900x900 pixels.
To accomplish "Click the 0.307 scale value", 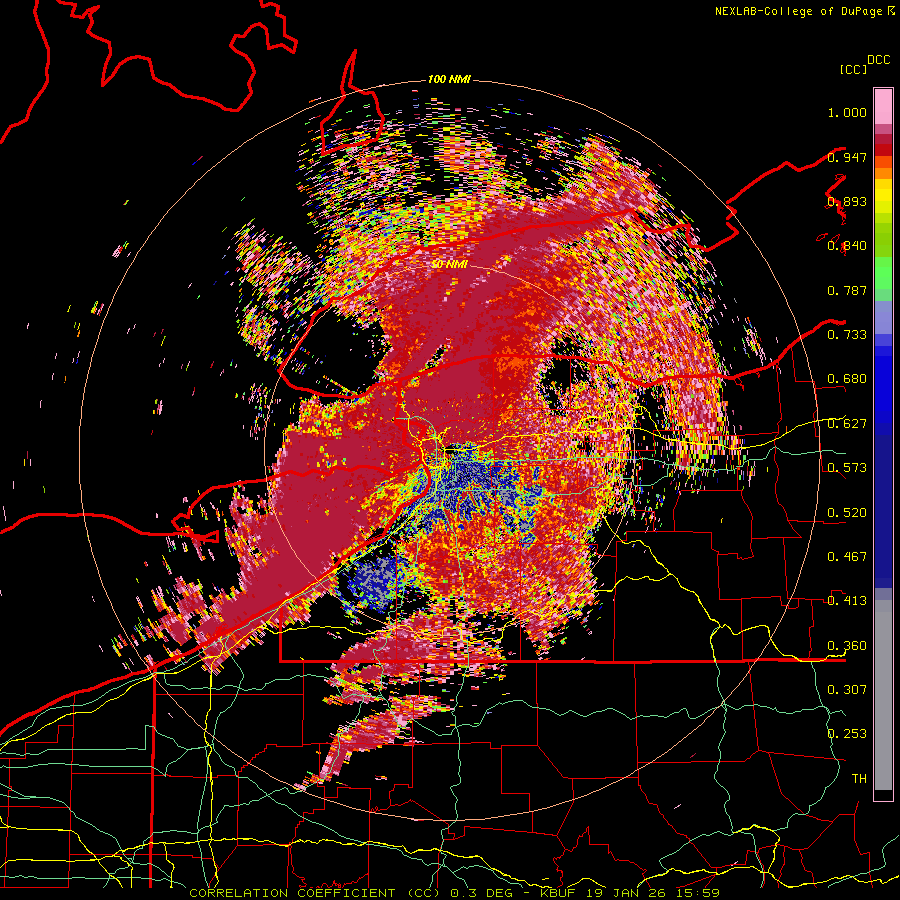I will click(x=847, y=689).
